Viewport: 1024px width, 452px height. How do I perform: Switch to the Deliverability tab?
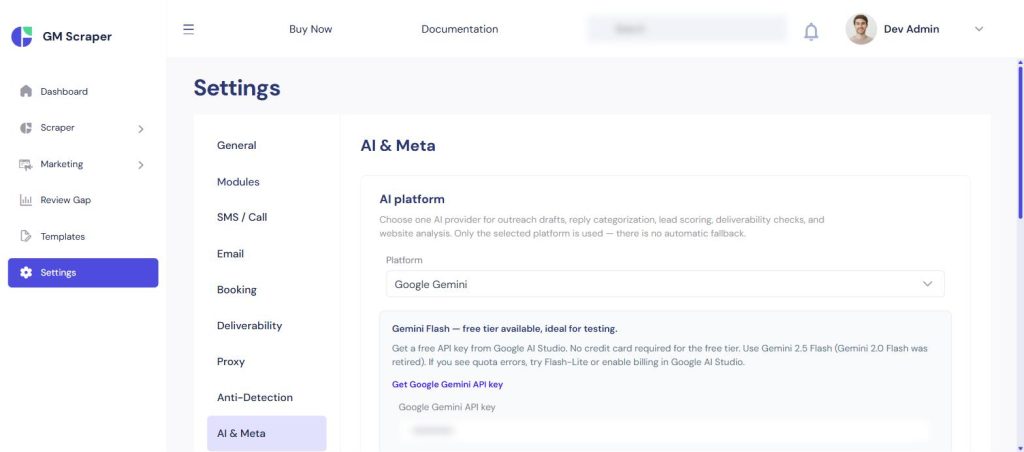pyautogui.click(x=249, y=325)
